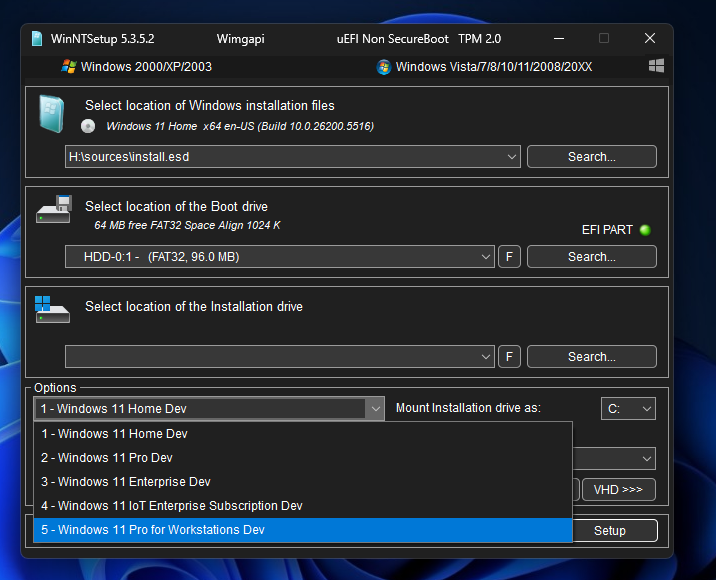Select 5 - Windows 11 Pro for Workstations Dev
This screenshot has height=580, width=716.
303,530
